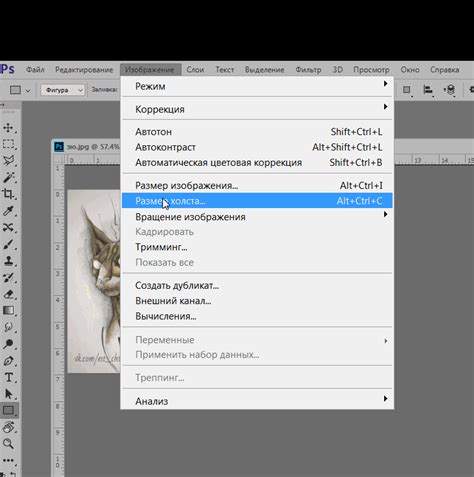Open the Фильтр menu

[308, 70]
